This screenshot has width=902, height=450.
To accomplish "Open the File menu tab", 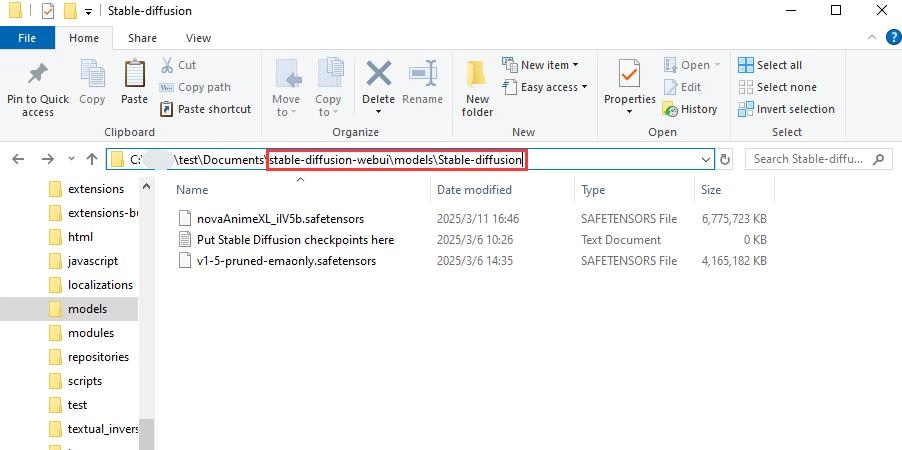I will (27, 38).
